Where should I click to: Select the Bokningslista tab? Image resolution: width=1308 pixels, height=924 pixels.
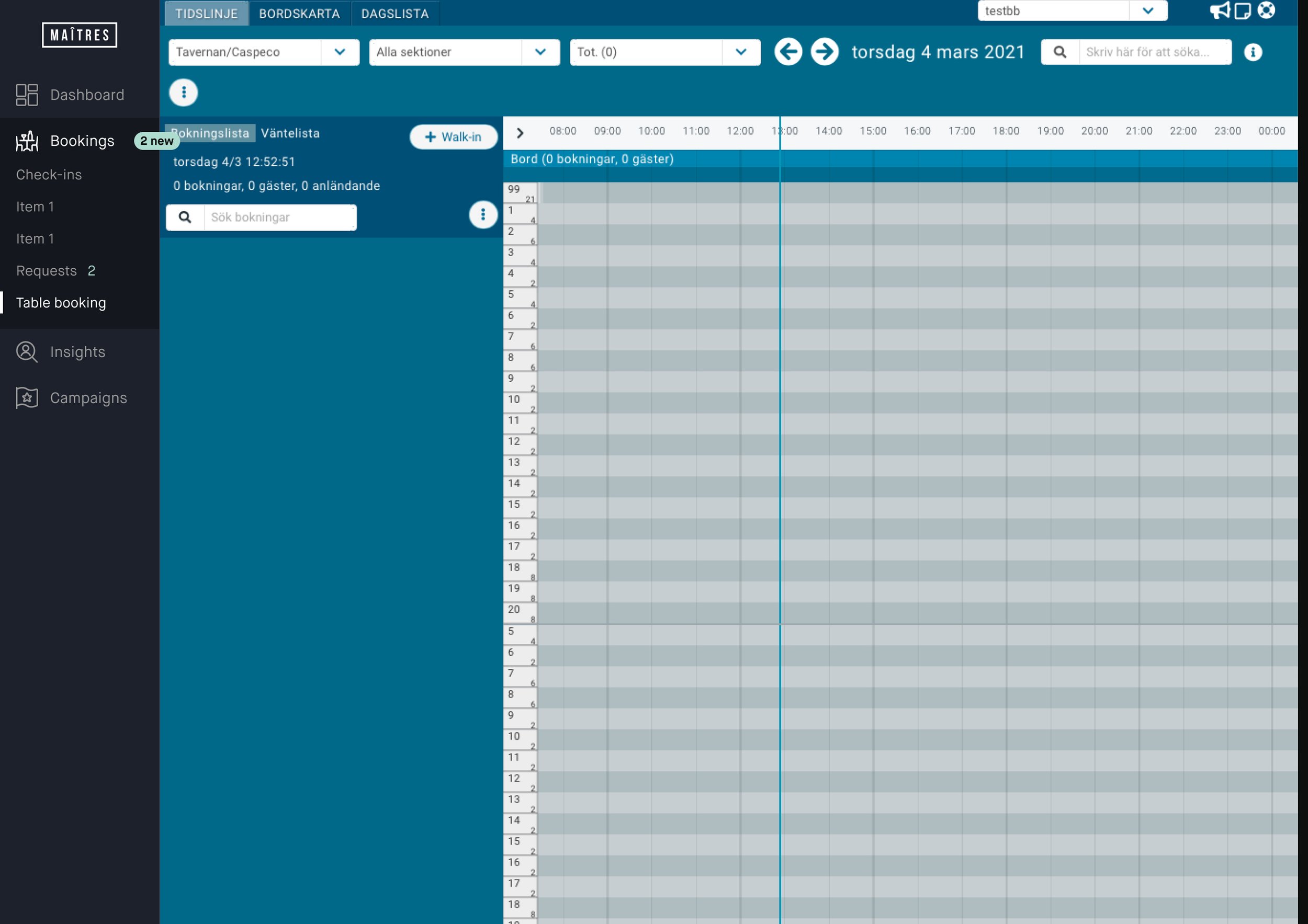click(x=210, y=133)
